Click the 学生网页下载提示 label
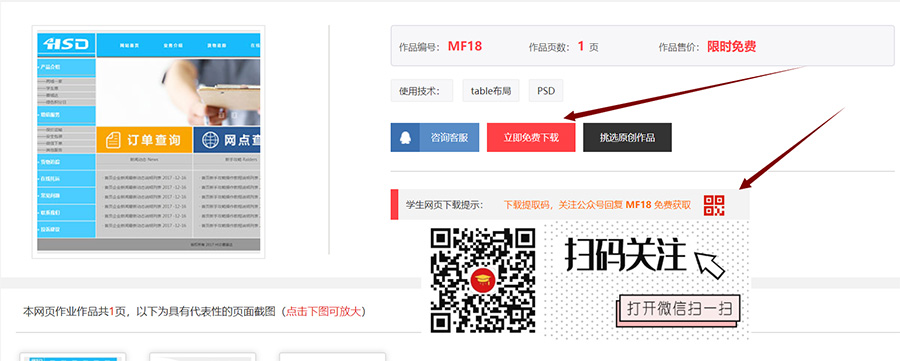Screen dimensions: 900x361 [x=444, y=205]
